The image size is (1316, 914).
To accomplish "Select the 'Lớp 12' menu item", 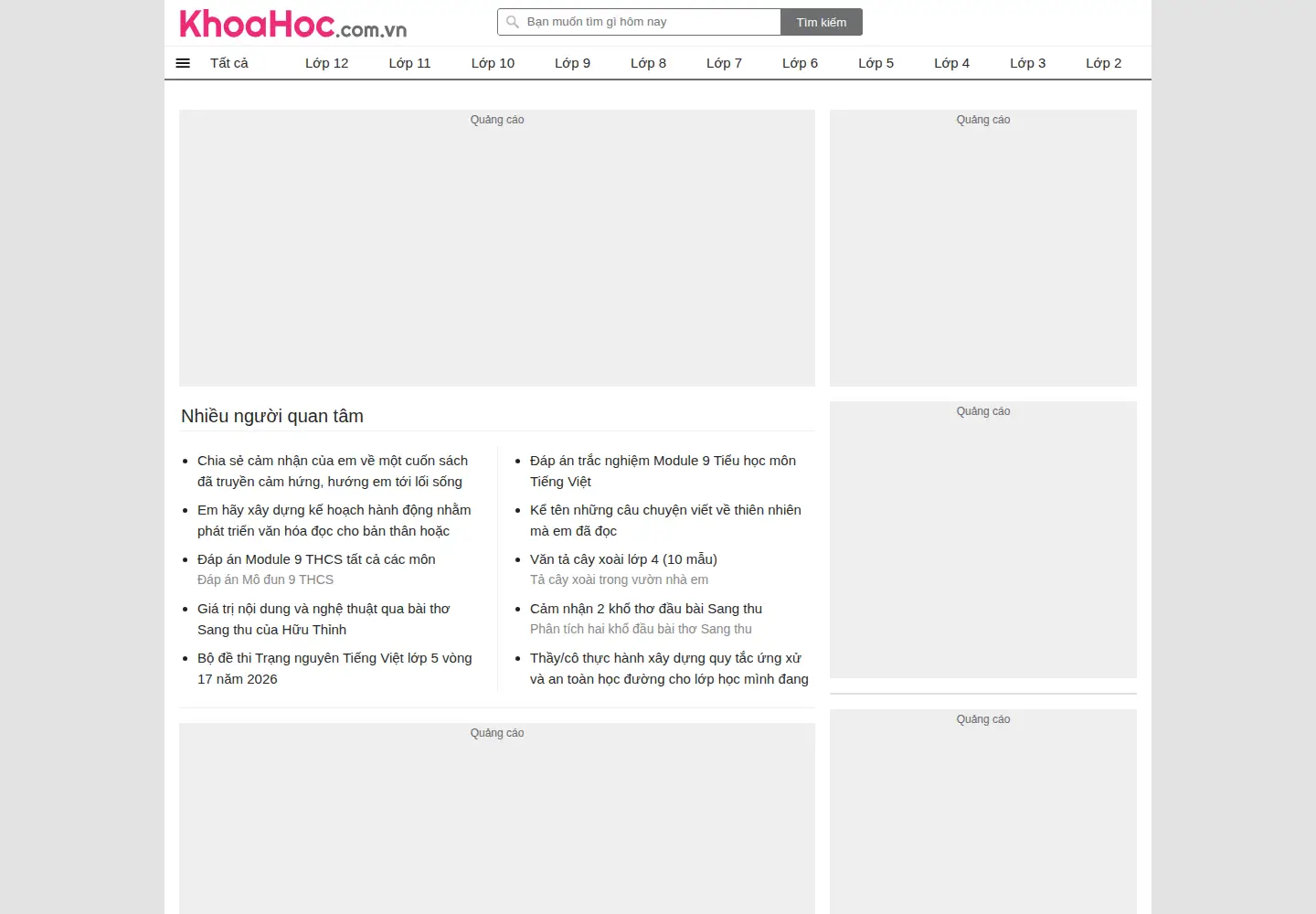I will 327,63.
